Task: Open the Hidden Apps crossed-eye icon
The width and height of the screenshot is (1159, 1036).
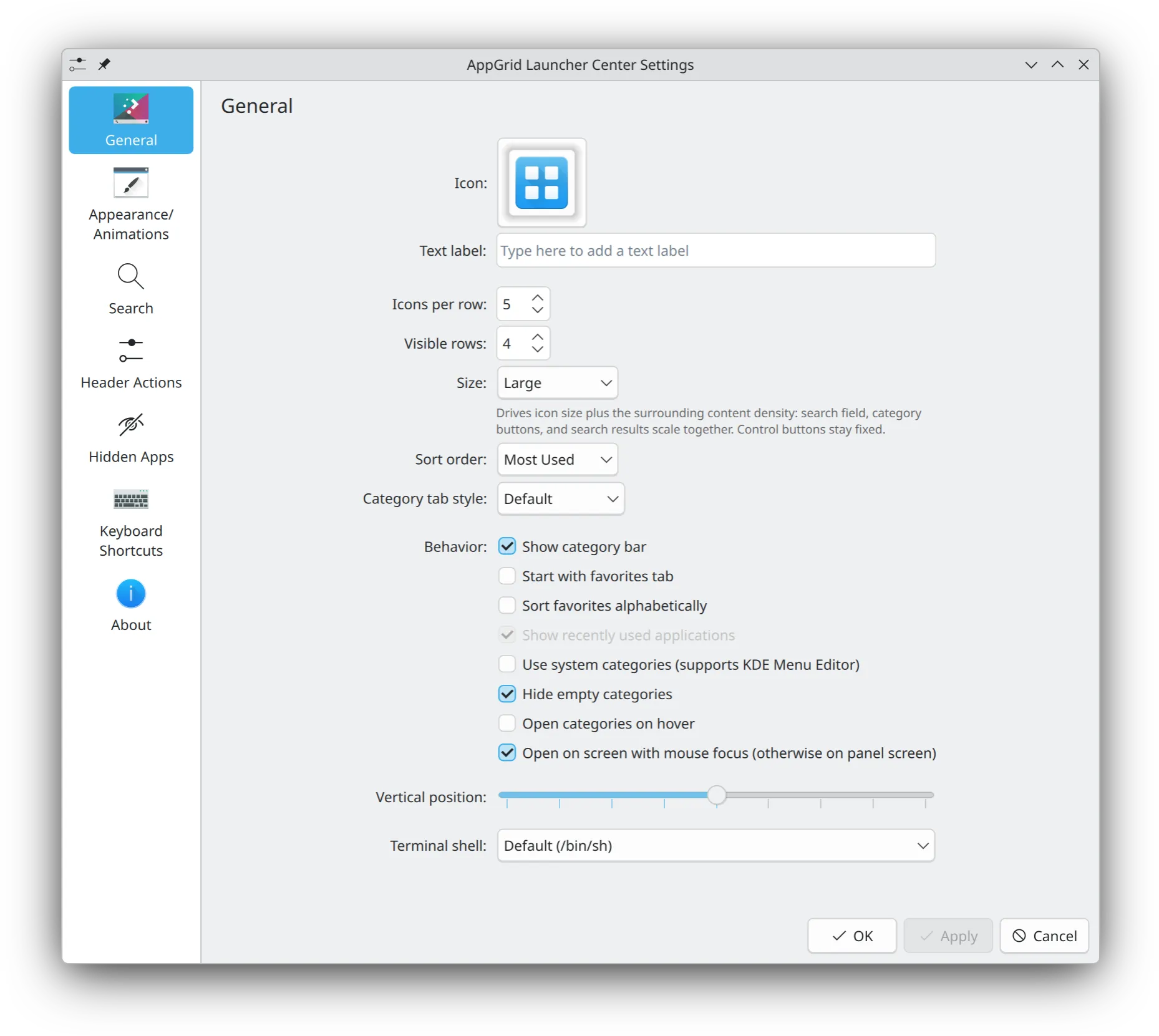Action: [x=131, y=425]
